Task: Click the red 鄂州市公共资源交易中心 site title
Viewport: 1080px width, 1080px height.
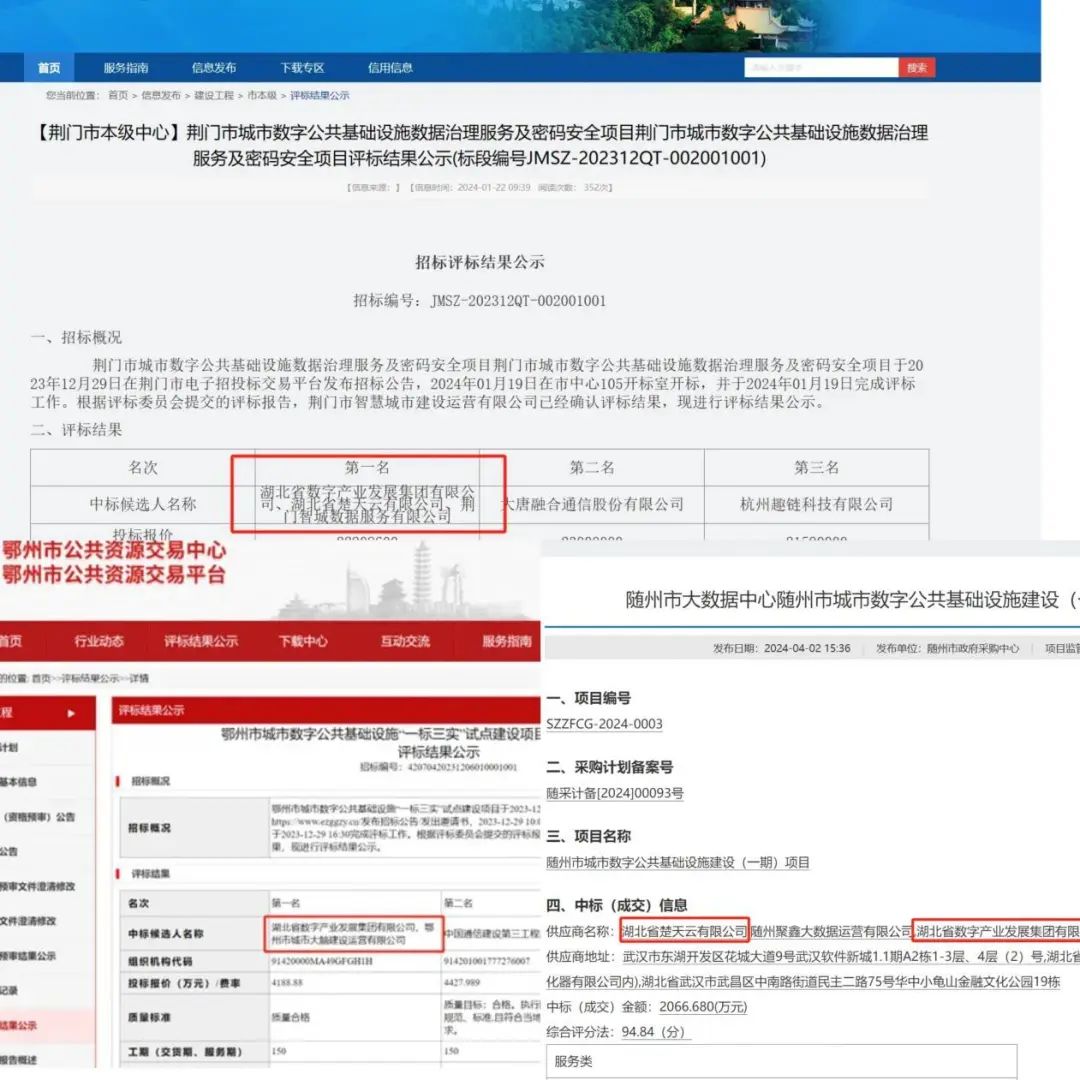Action: click(114, 550)
